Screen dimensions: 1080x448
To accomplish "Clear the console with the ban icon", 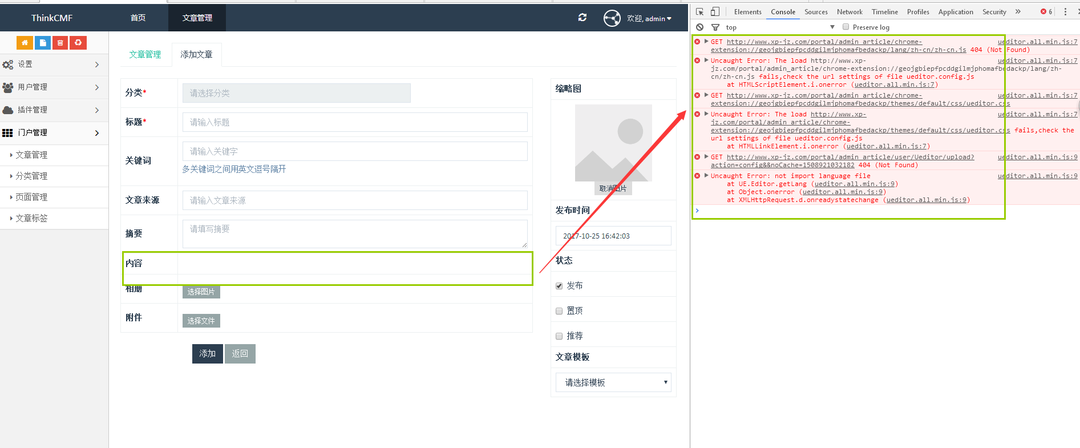I will pyautogui.click(x=700, y=28).
